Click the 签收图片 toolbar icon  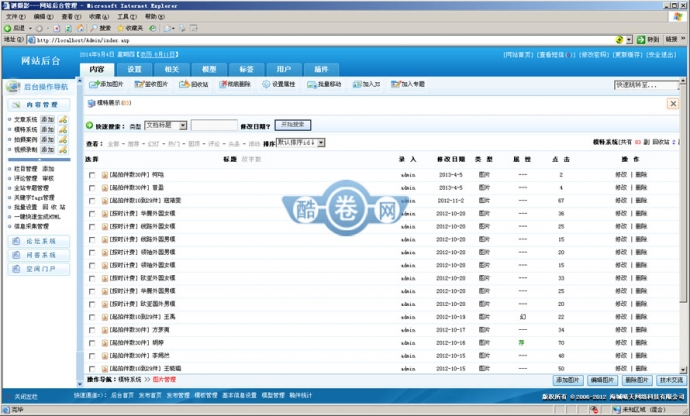(139, 84)
